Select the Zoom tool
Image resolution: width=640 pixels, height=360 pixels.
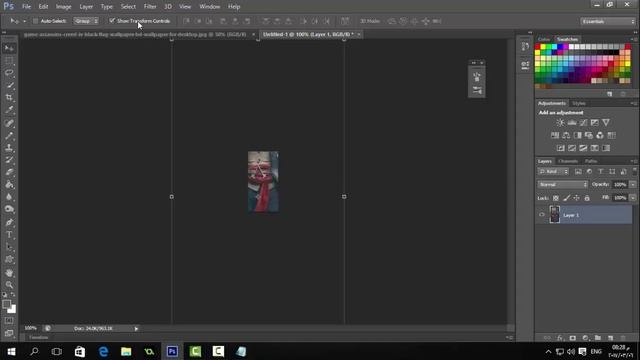[x=9, y=284]
